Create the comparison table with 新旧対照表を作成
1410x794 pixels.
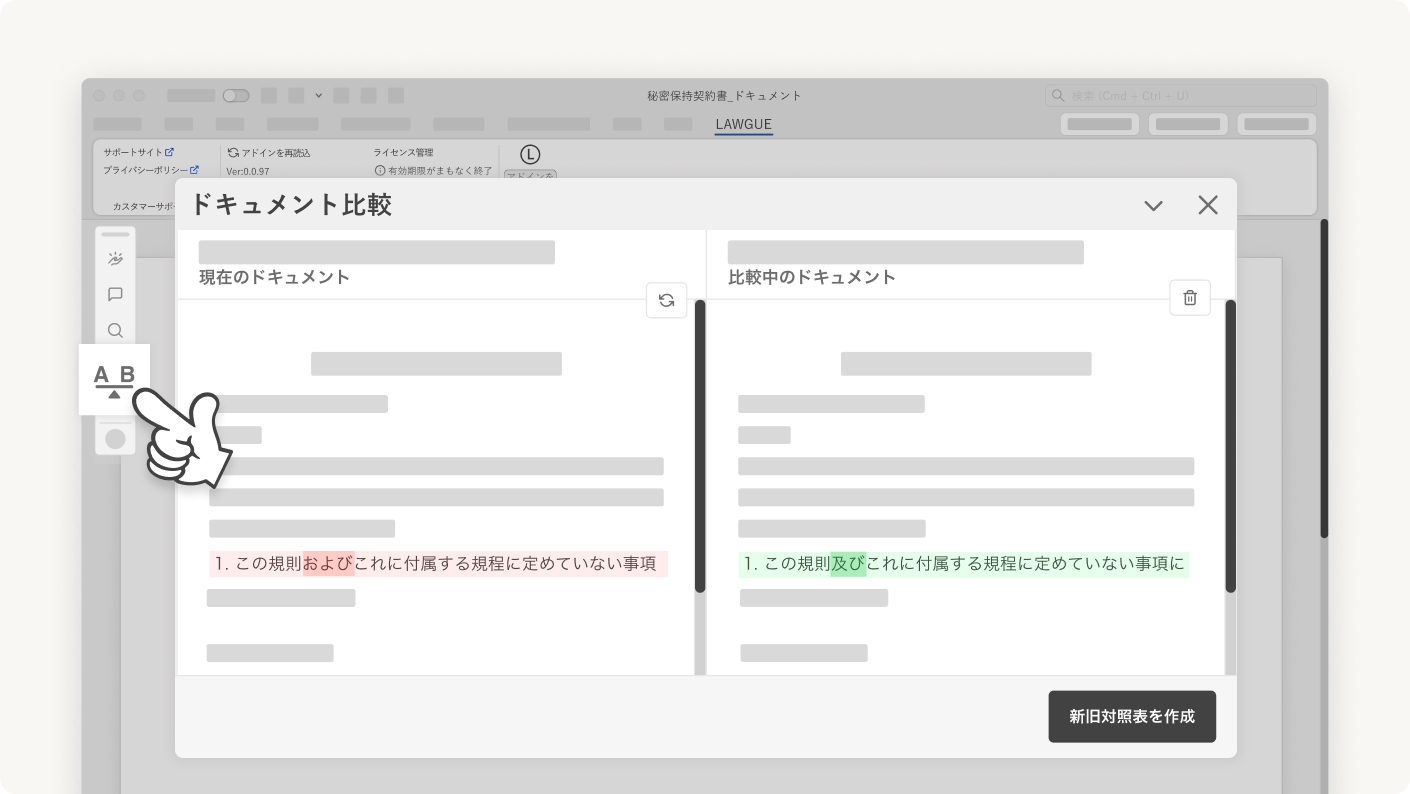pyautogui.click(x=1132, y=716)
